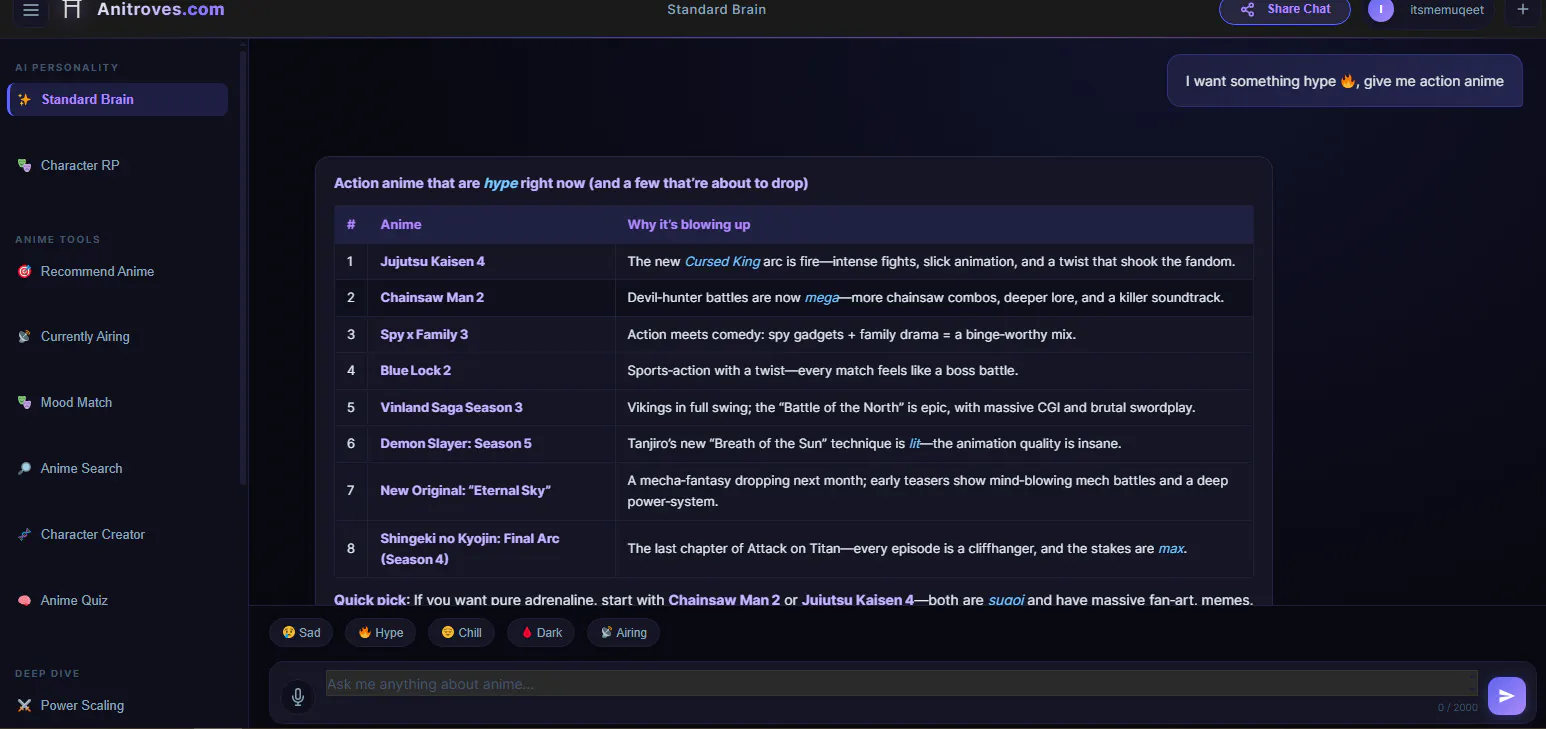Click the microphone voice input icon
This screenshot has width=1546, height=729.
[297, 696]
